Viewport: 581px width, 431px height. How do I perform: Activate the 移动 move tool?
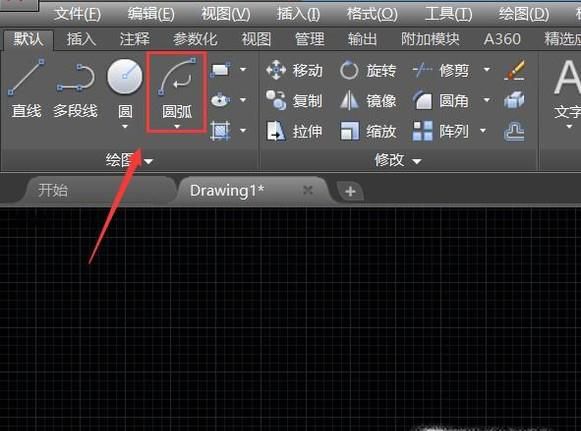click(x=295, y=70)
